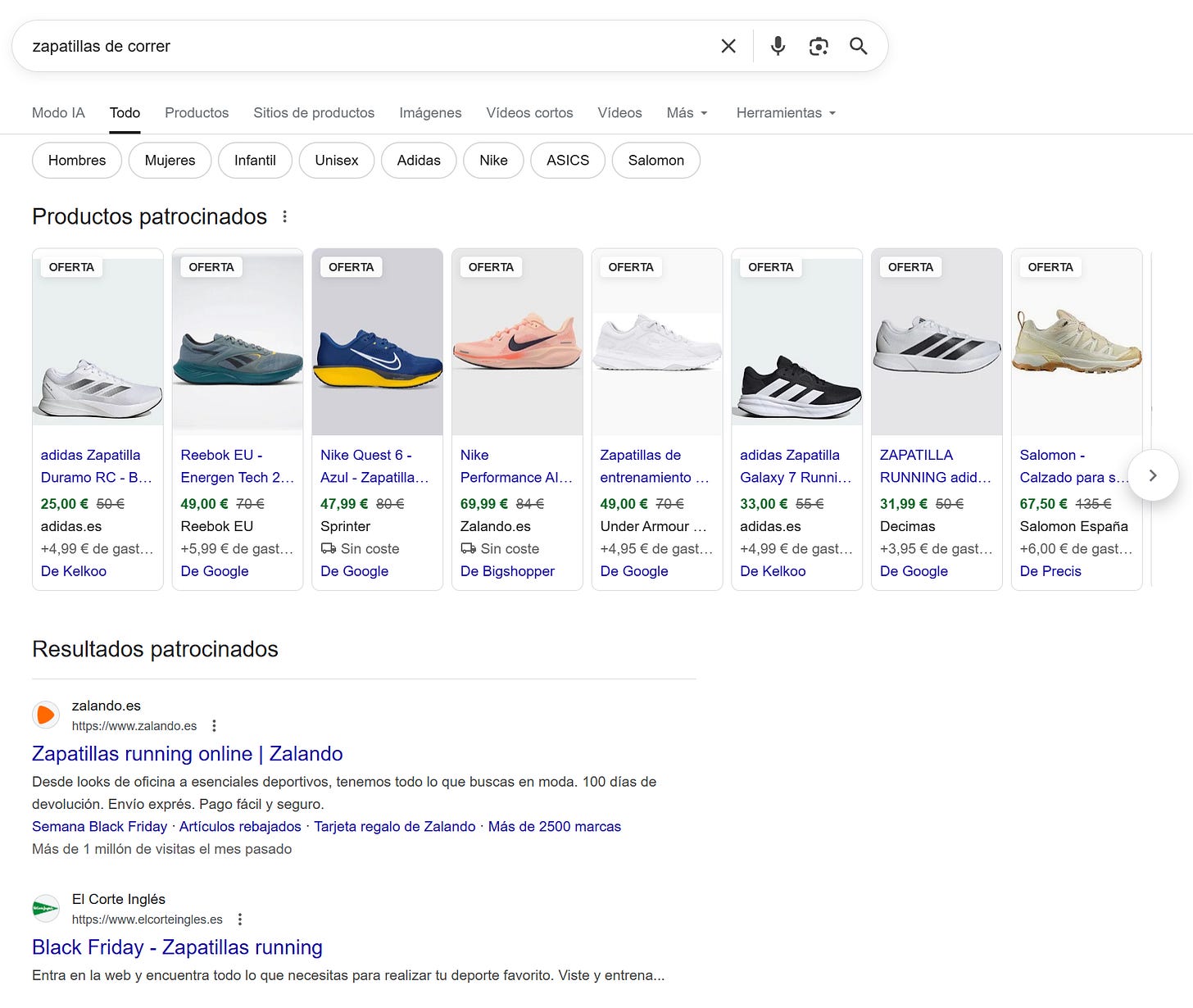Show next sponsored products with arrow
The image size is (1193, 1008).
pos(1153,475)
